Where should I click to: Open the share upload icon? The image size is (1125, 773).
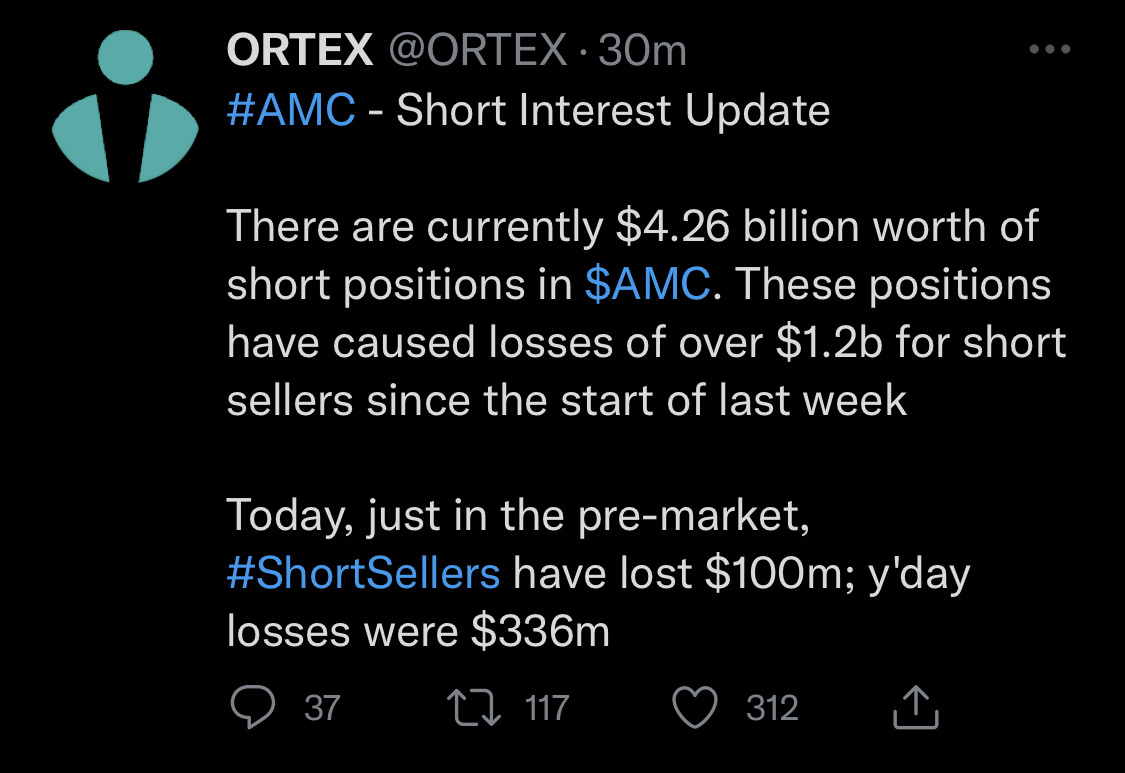click(x=915, y=708)
